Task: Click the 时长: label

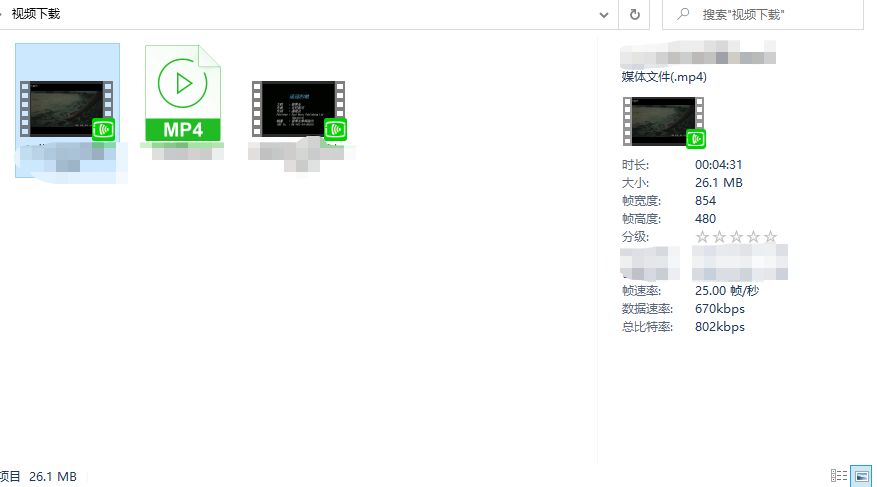Action: [x=635, y=165]
